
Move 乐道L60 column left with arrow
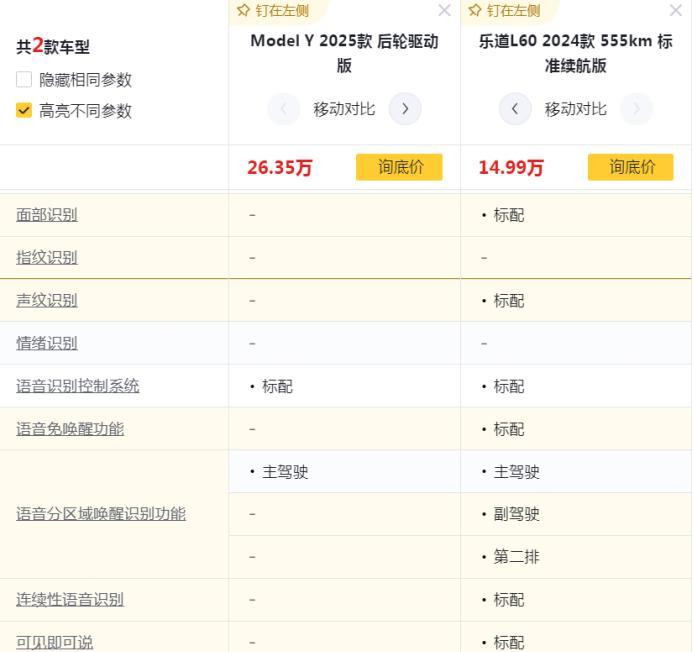pyautogui.click(x=515, y=109)
